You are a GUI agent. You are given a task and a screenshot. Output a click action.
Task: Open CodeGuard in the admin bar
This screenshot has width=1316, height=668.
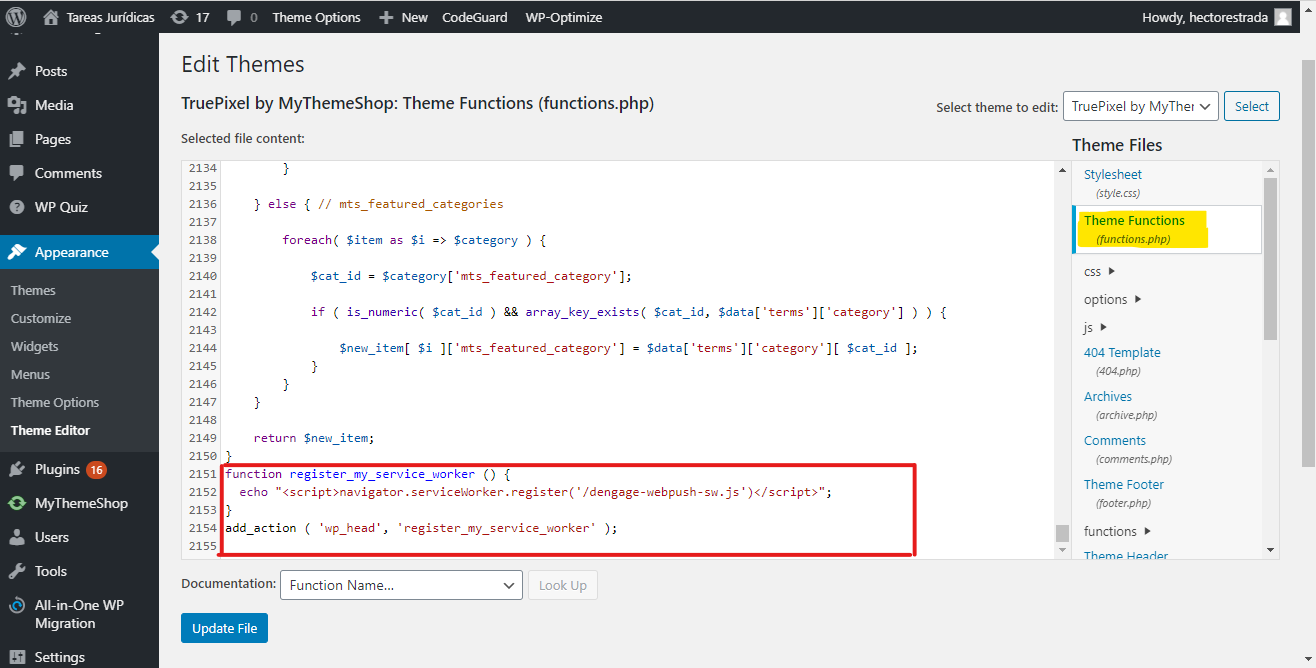[475, 17]
